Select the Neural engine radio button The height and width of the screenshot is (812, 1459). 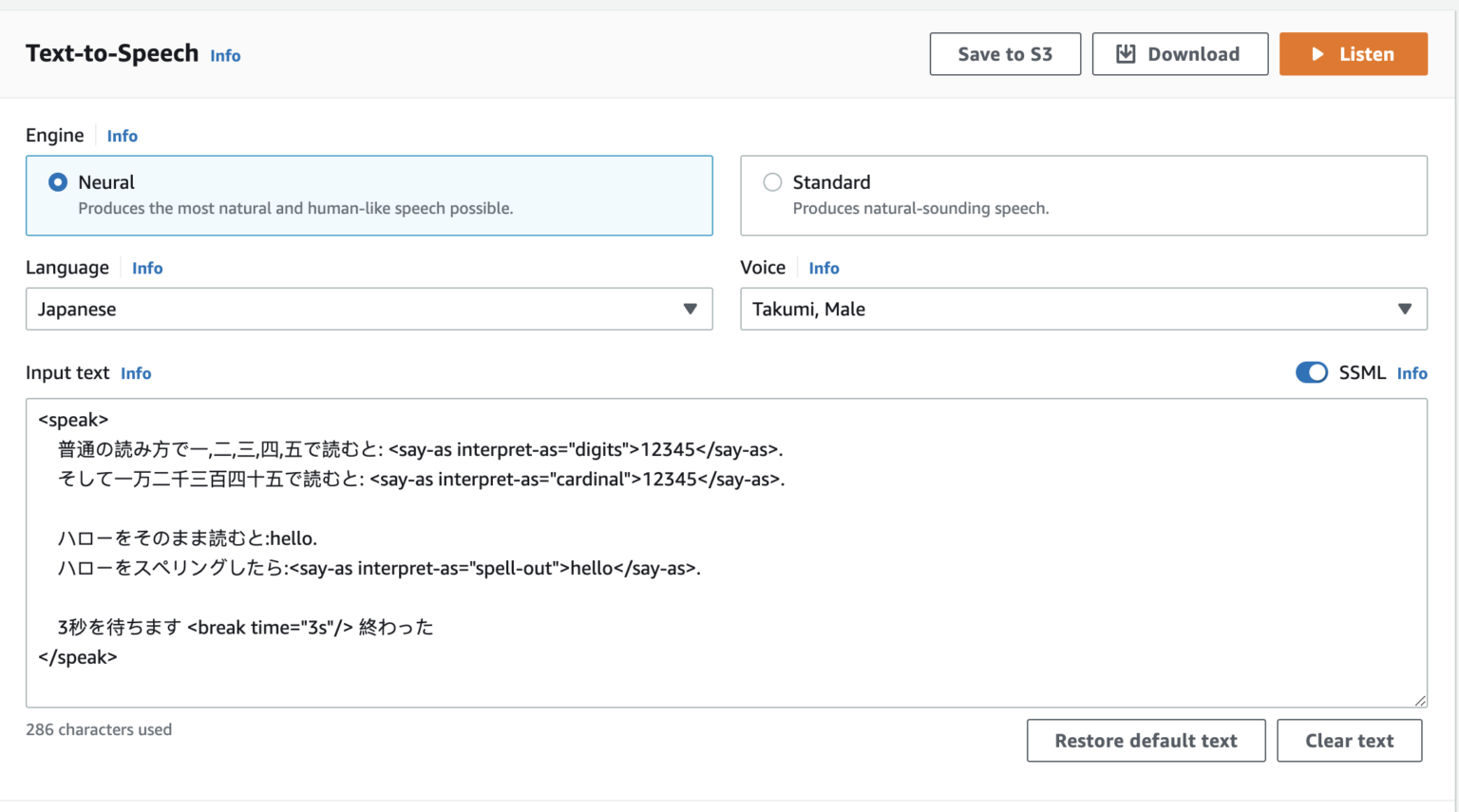58,181
